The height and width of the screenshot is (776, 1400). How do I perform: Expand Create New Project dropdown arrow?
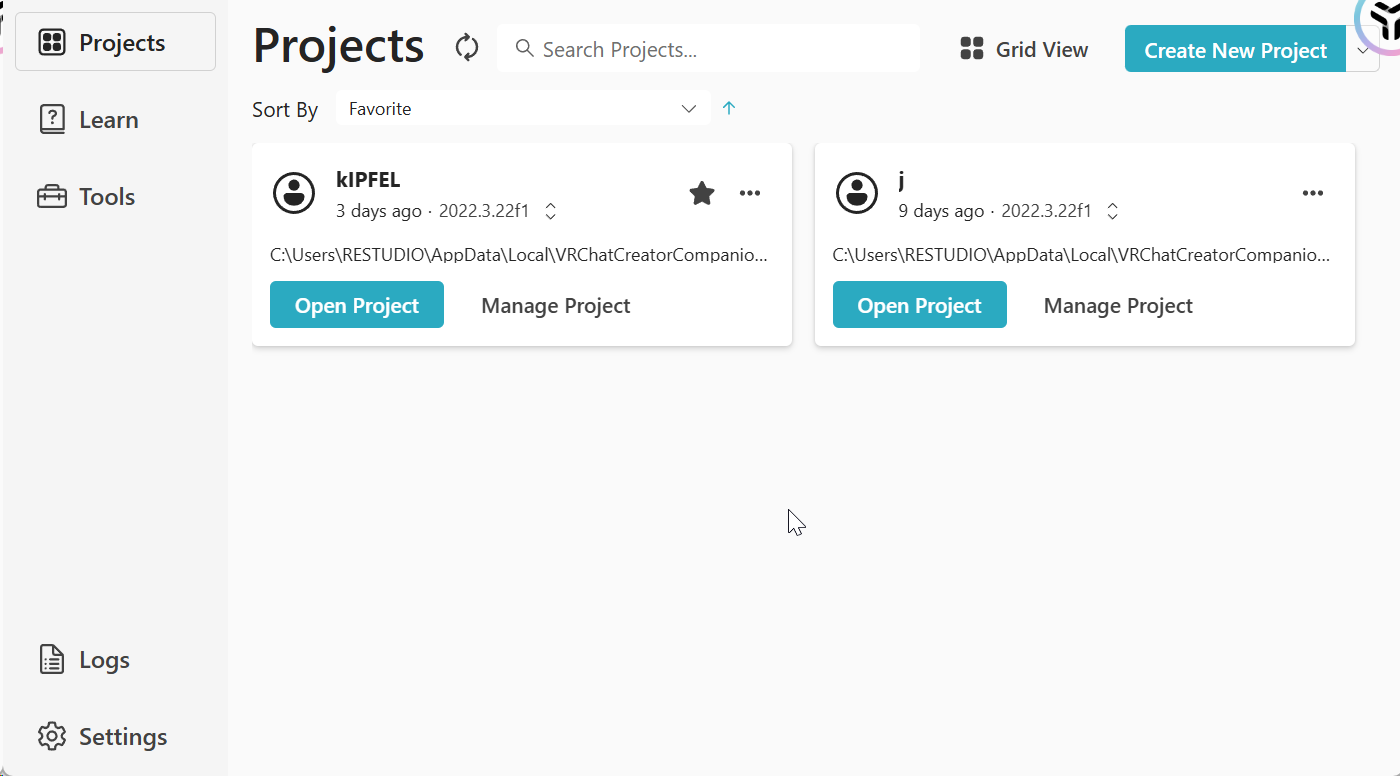pyautogui.click(x=1362, y=50)
